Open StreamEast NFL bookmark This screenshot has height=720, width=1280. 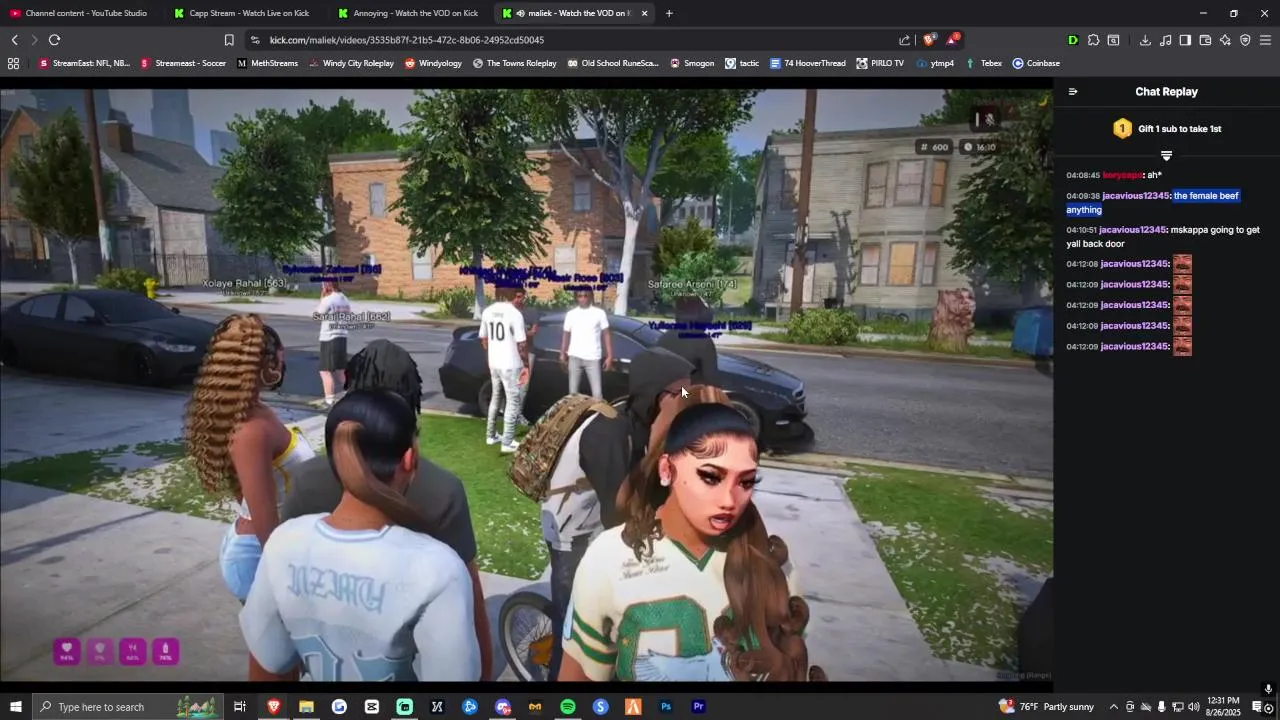(x=84, y=63)
